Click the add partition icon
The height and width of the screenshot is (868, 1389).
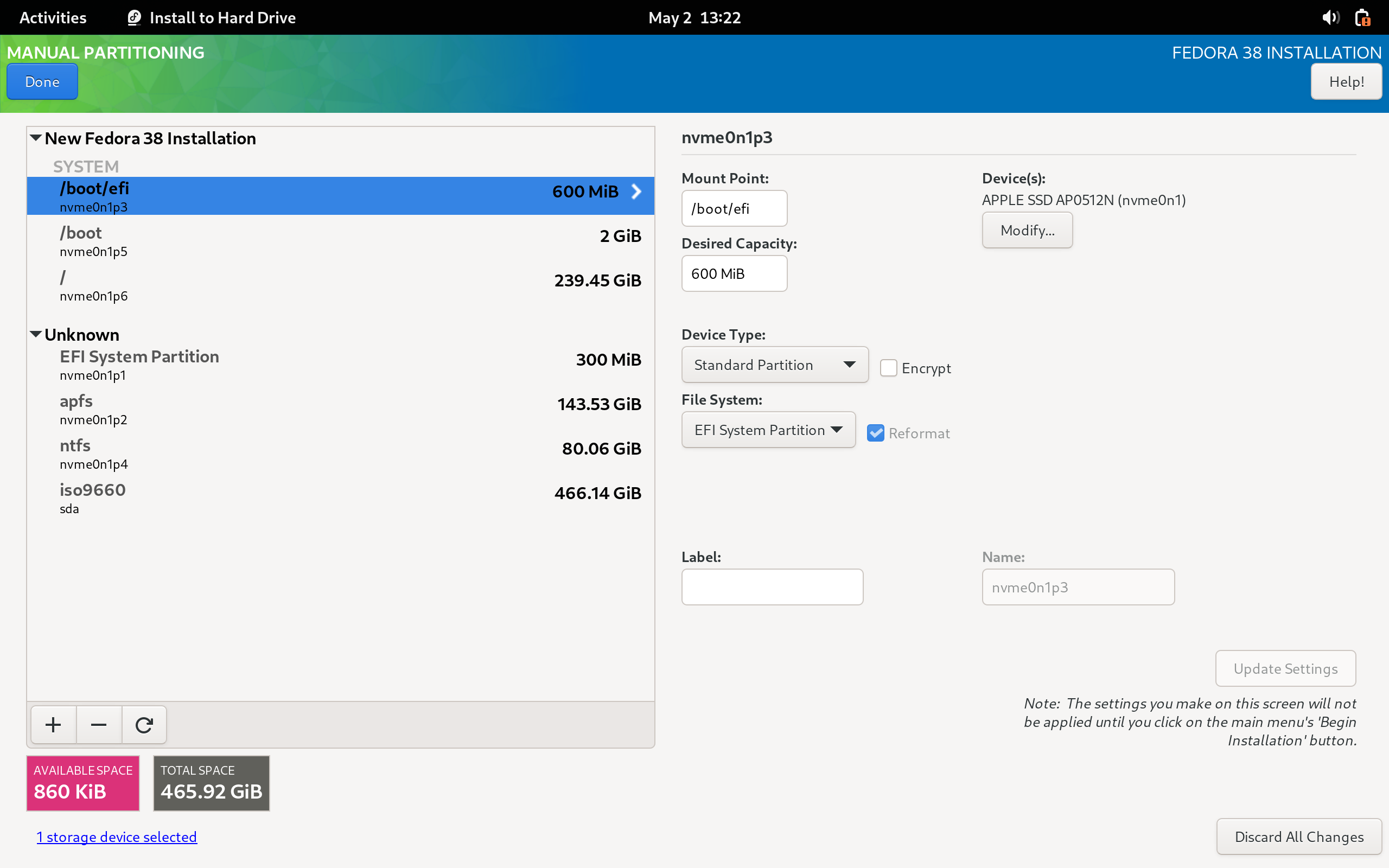(x=52, y=724)
